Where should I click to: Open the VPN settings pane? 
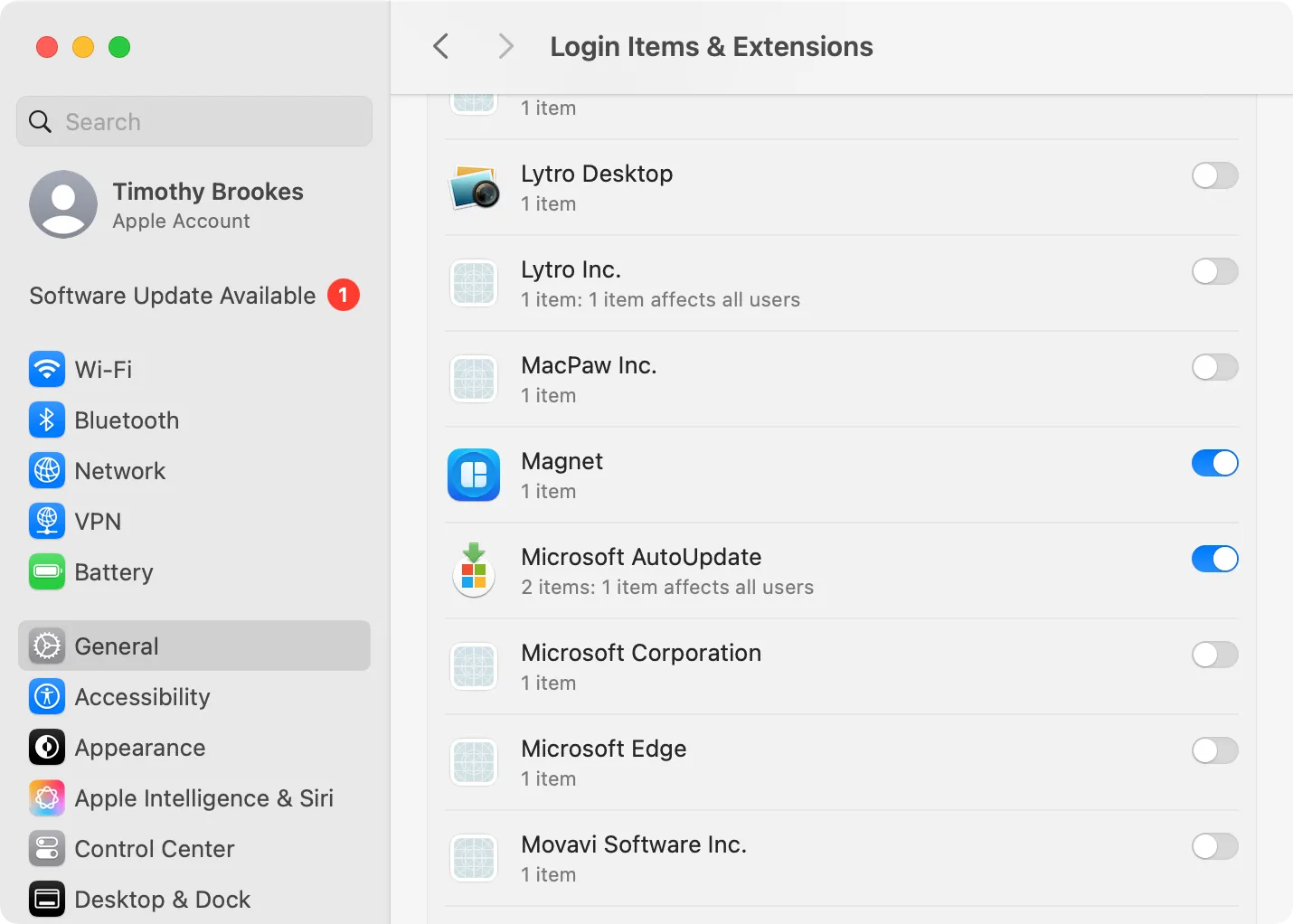[x=98, y=522]
